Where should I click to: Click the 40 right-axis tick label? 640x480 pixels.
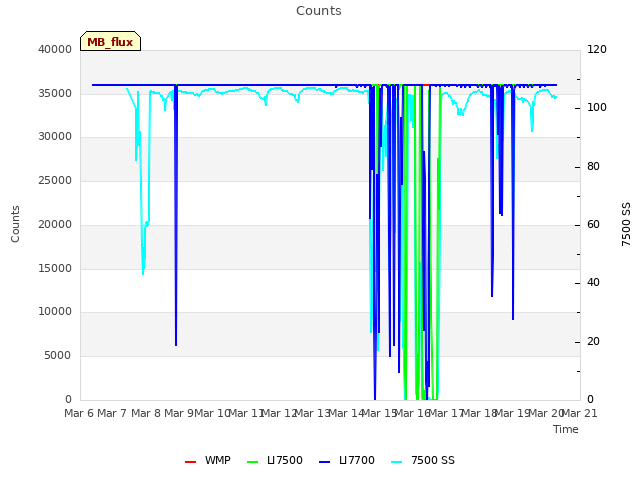(593, 282)
